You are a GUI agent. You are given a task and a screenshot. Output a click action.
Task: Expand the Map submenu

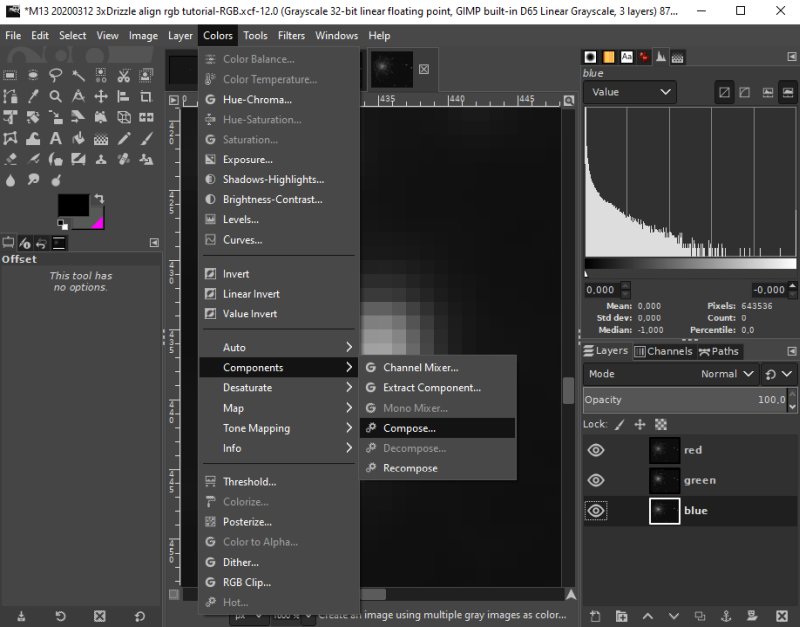tap(278, 408)
